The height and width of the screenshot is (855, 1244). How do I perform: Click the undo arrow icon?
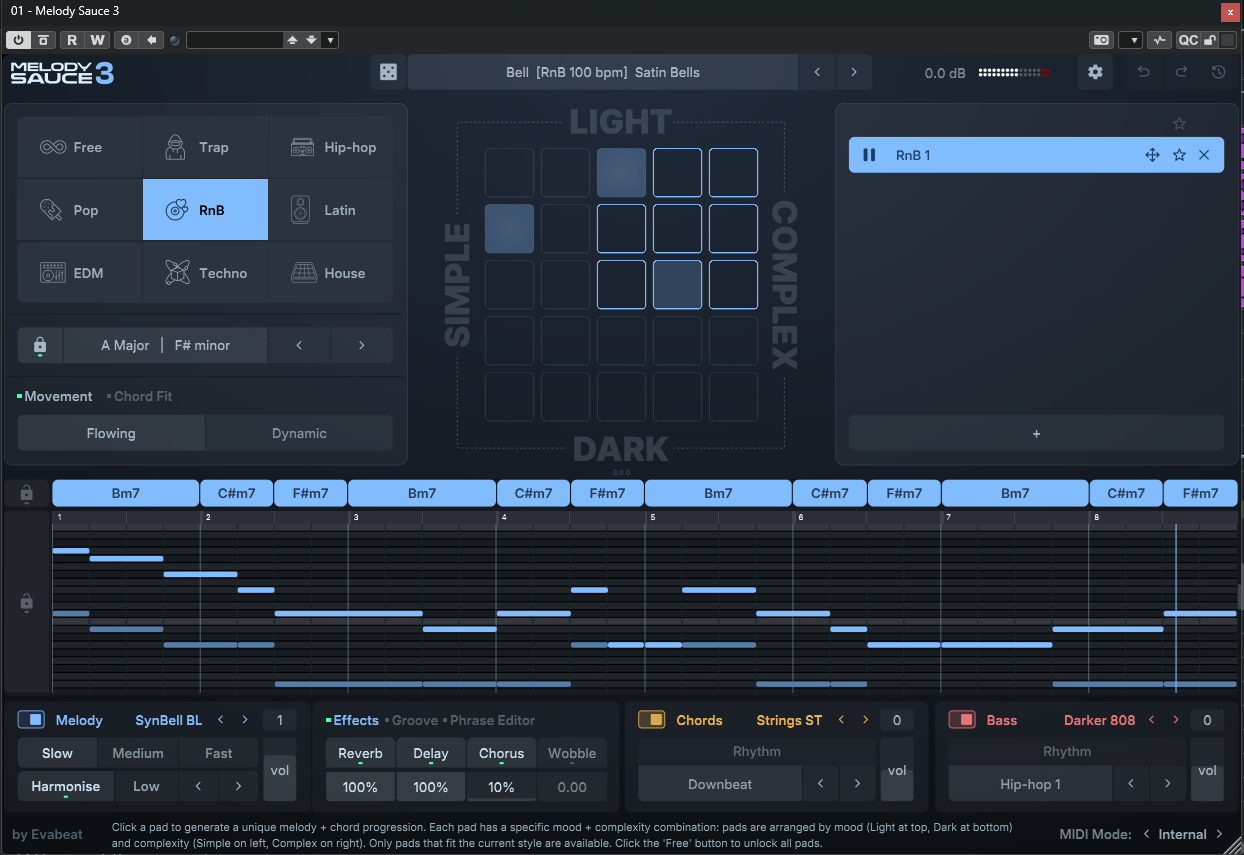1144,72
